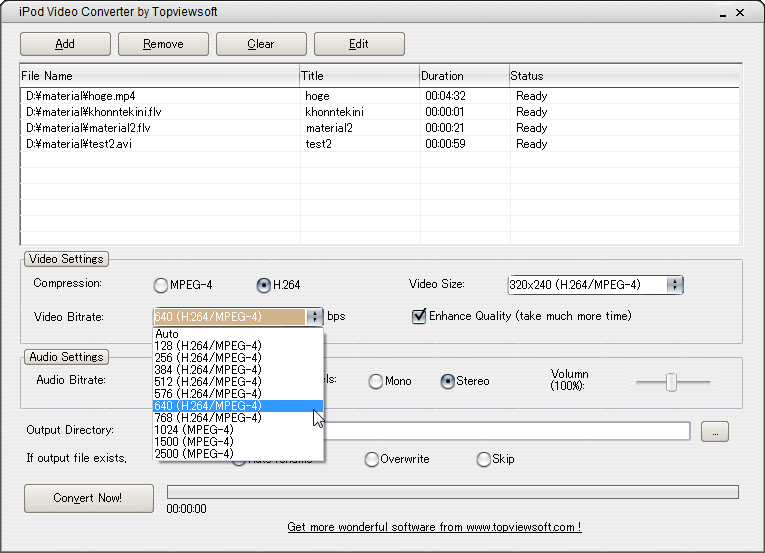Close the iPod Video Converter window
This screenshot has height=553, width=765.
pos(740,13)
